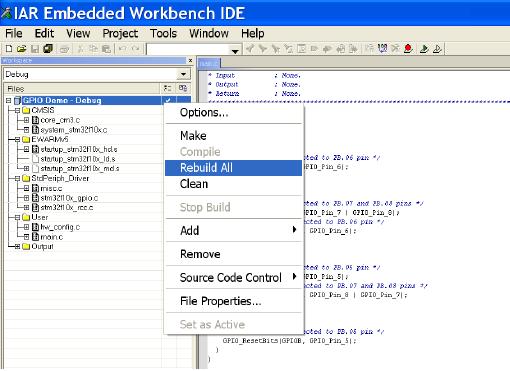Click the green Download and Debug icon

[424, 49]
